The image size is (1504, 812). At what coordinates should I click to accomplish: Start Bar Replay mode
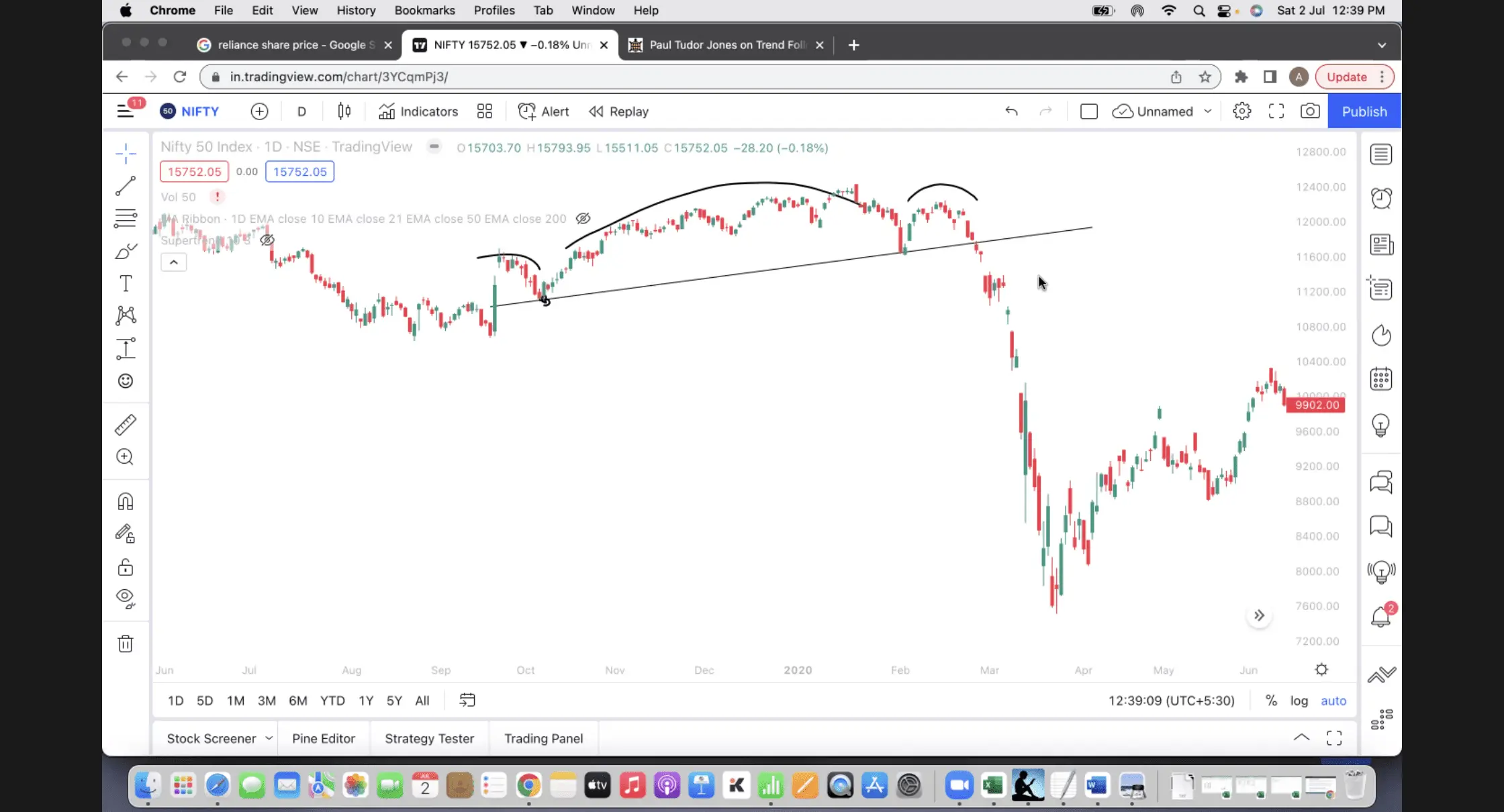(x=618, y=111)
